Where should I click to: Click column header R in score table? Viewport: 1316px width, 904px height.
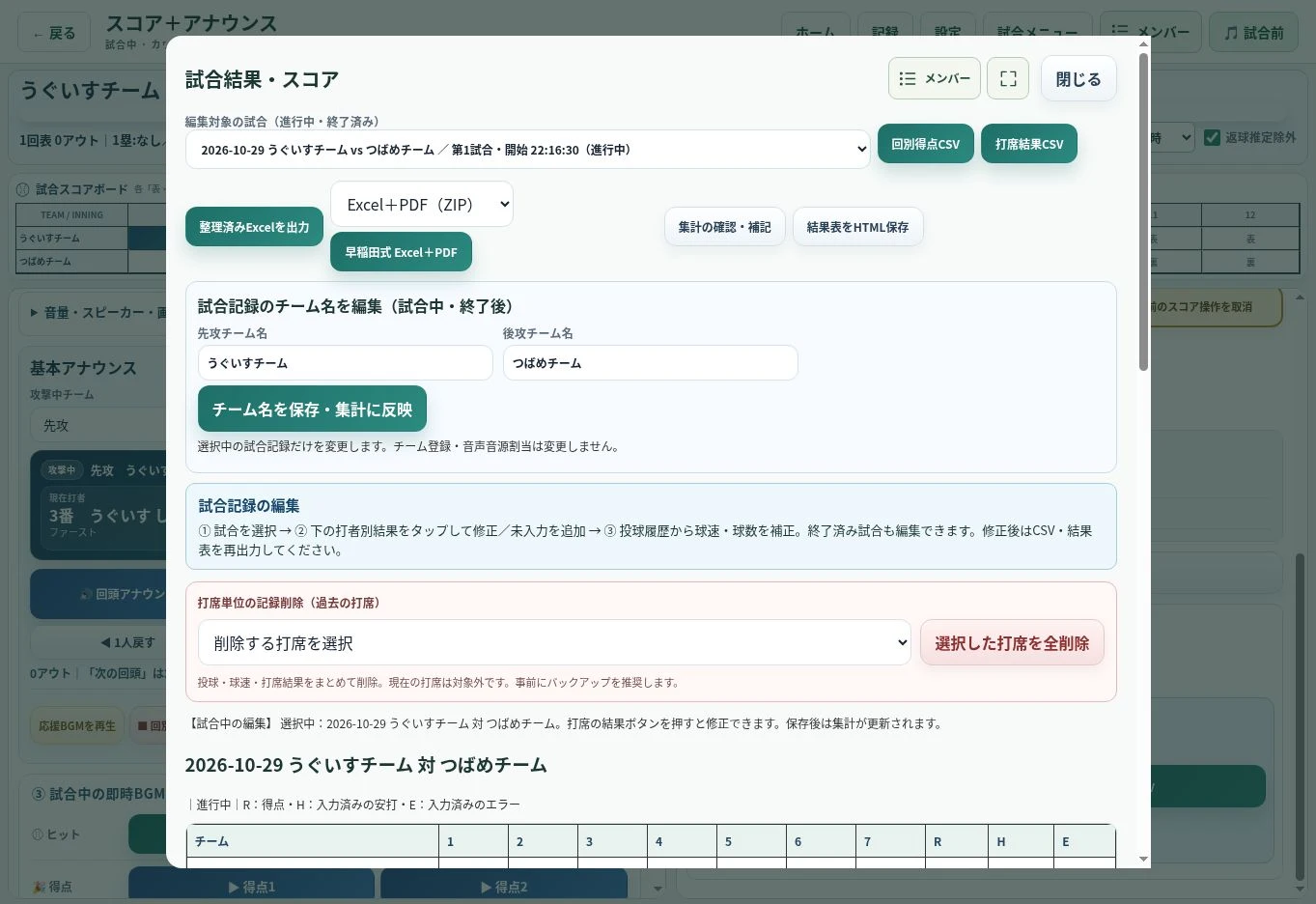click(956, 841)
